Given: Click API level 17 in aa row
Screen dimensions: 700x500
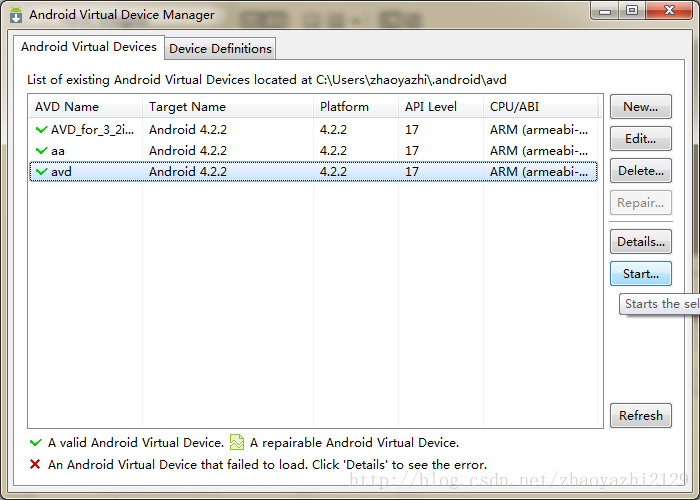Looking at the screenshot, I should point(412,150).
